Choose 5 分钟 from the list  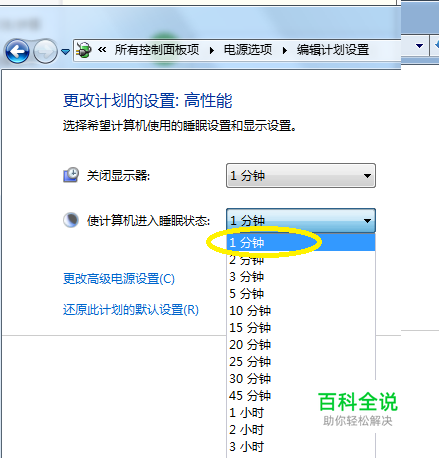(x=301, y=294)
